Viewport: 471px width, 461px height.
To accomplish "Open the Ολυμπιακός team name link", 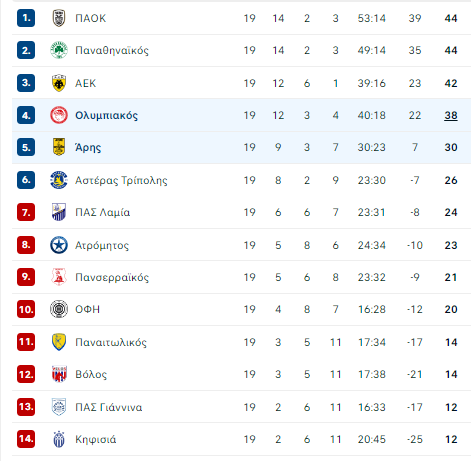I will (x=106, y=115).
